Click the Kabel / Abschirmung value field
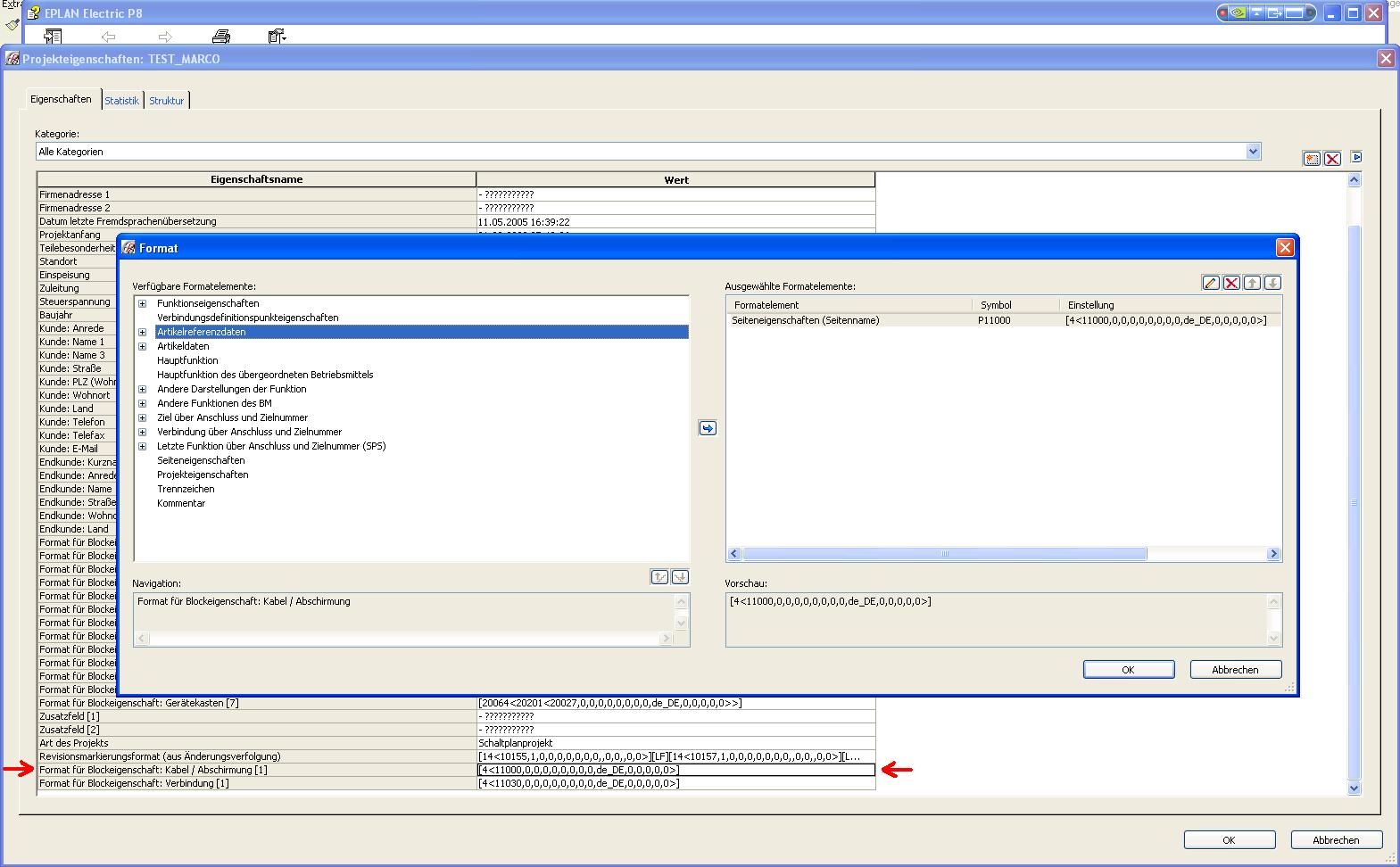 tap(675, 770)
